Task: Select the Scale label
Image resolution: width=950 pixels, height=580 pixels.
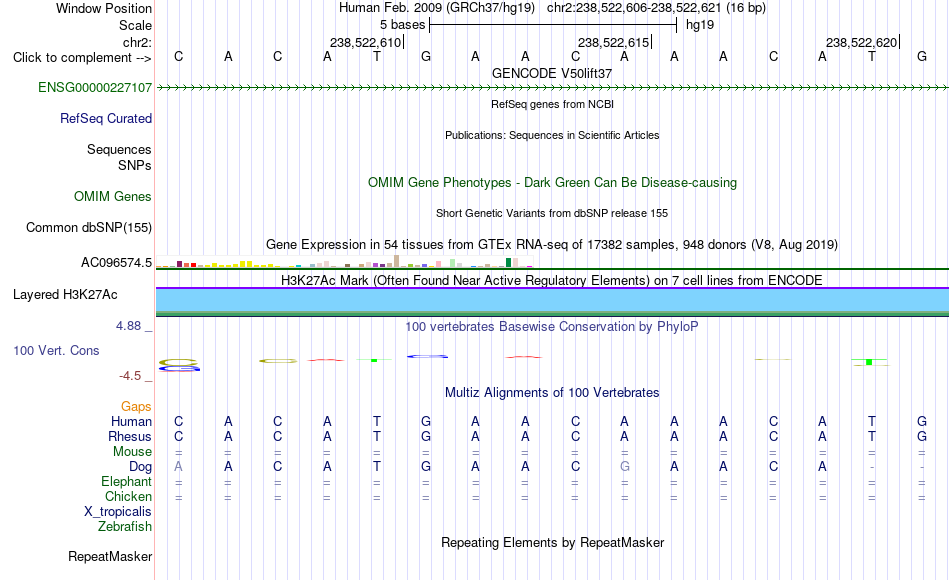Action: click(135, 25)
